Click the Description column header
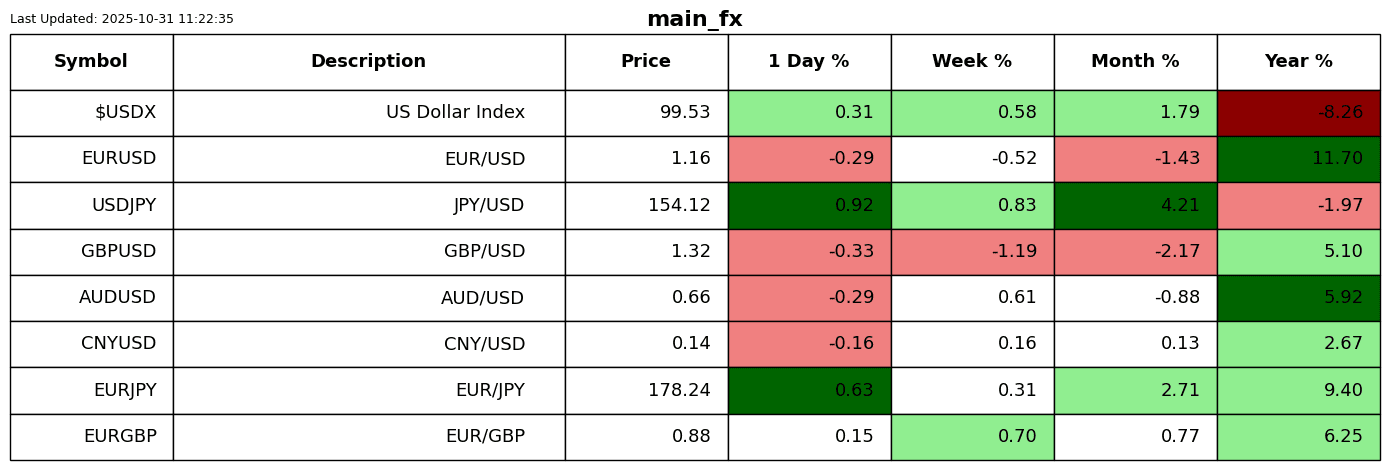1390x470 pixels. 368,62
